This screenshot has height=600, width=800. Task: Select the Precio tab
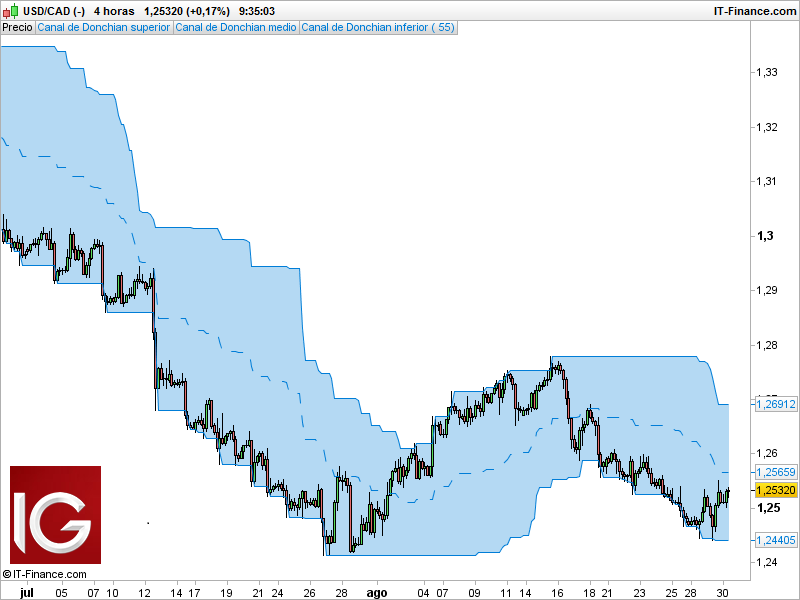(x=17, y=28)
